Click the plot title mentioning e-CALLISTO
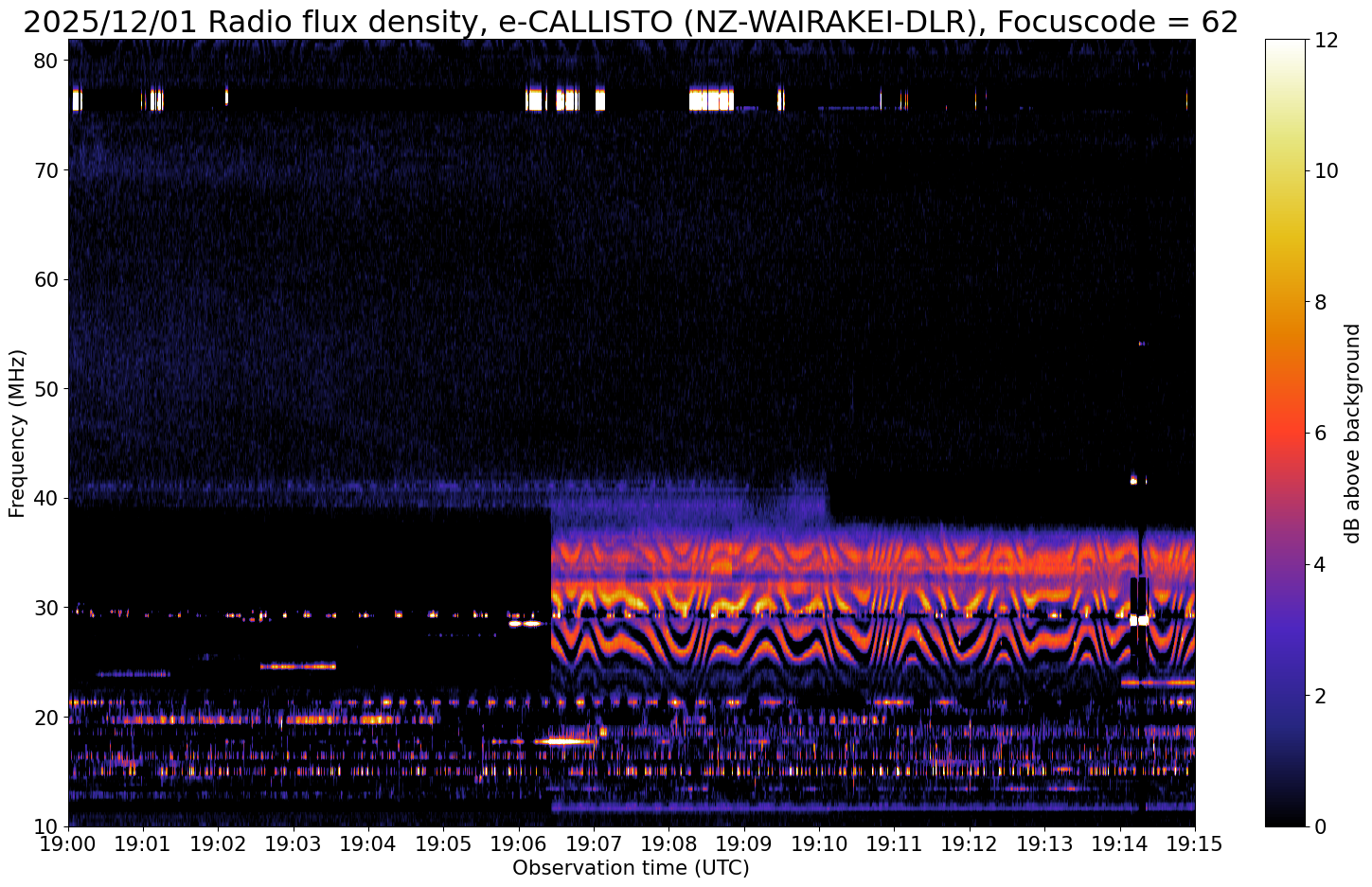This screenshot has width=1372, height=887. [631, 21]
